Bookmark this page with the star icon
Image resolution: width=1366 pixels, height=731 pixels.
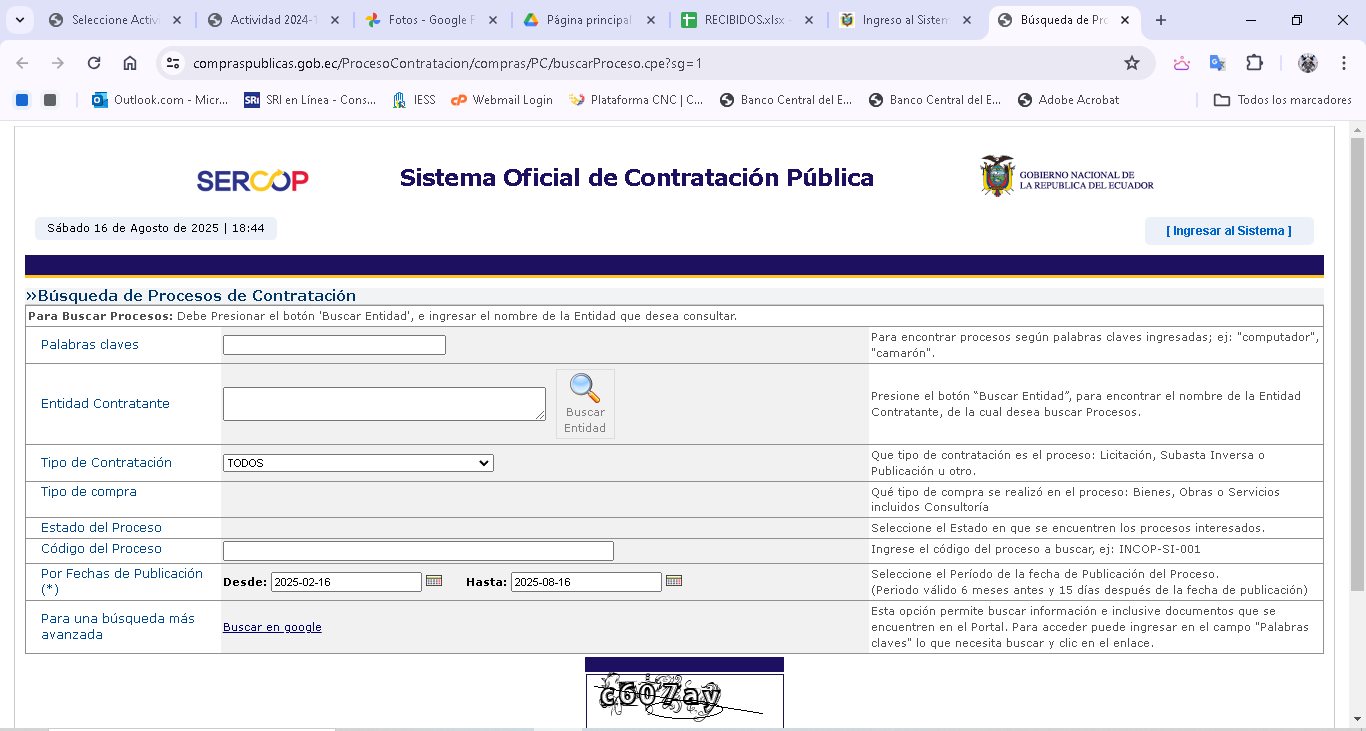point(1132,63)
